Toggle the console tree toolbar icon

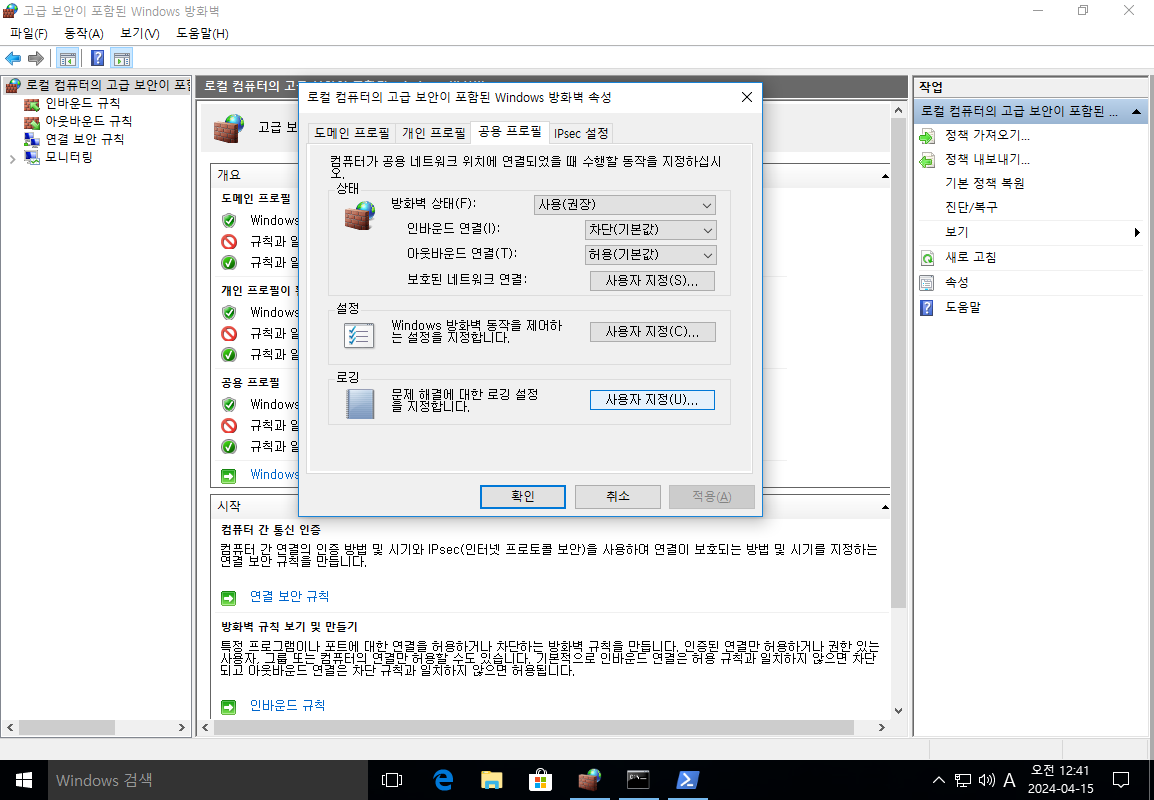pyautogui.click(x=68, y=58)
